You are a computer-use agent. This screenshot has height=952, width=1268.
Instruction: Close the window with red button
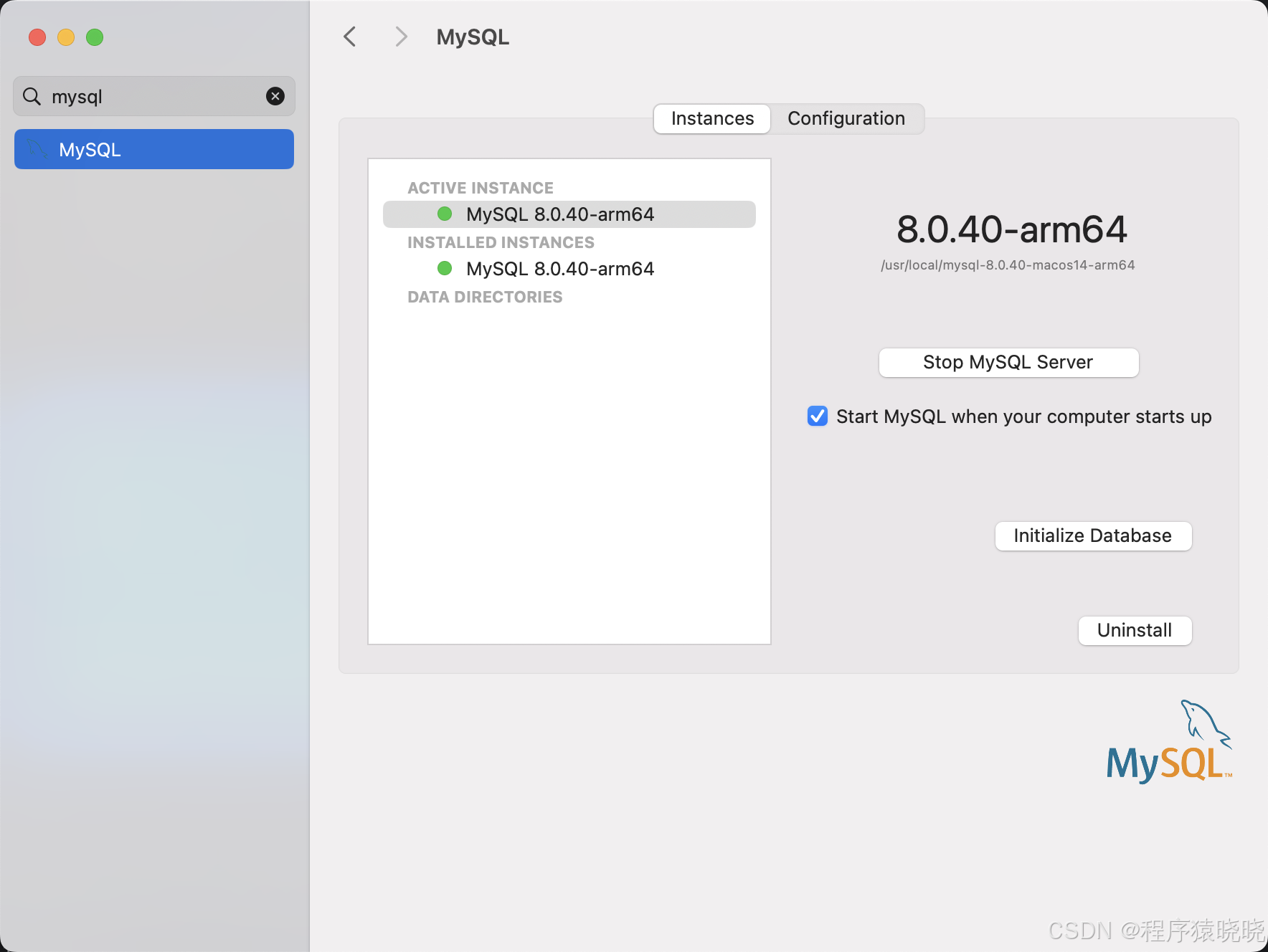coord(37,37)
